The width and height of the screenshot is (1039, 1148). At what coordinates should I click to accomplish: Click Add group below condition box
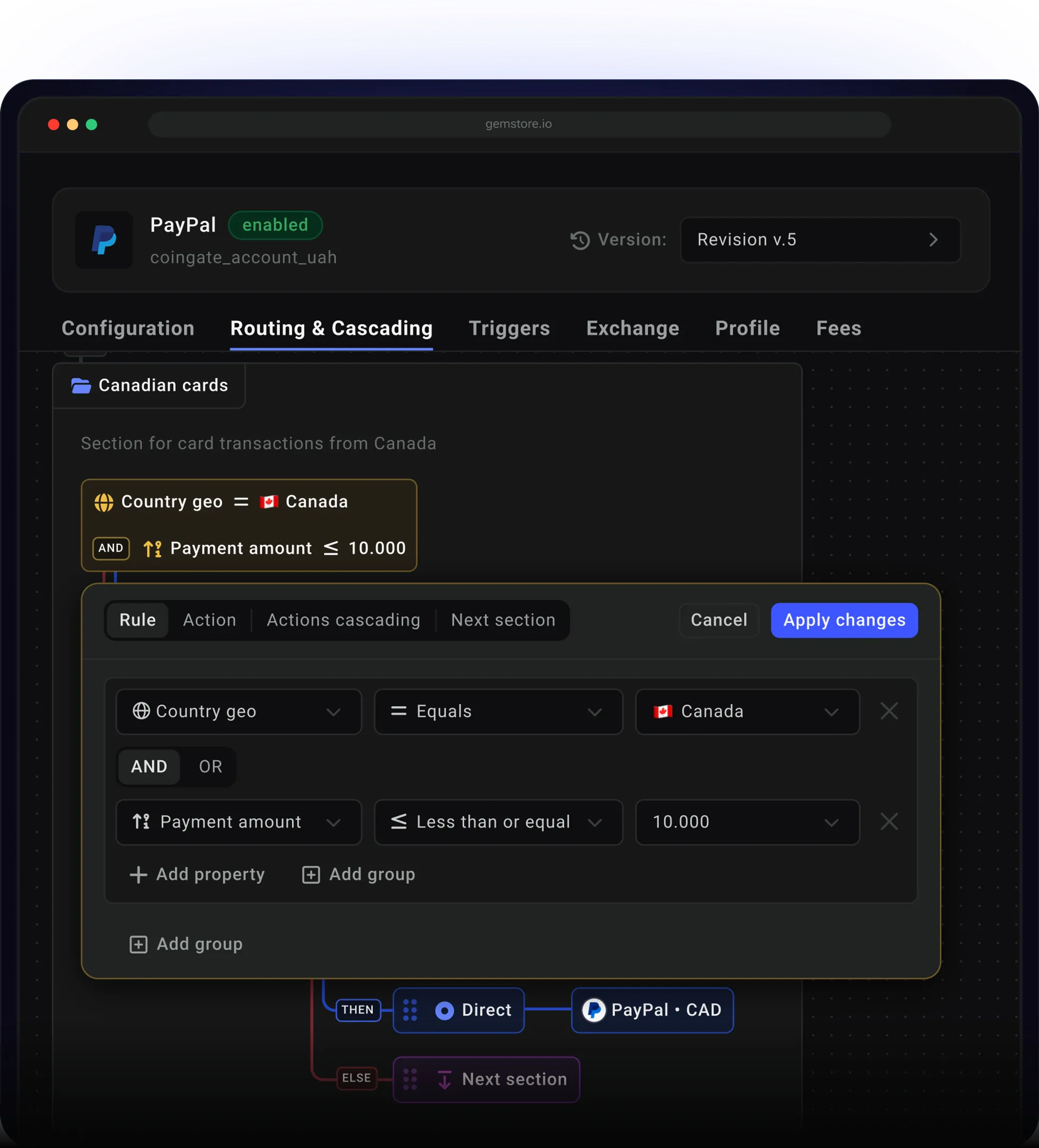click(186, 945)
